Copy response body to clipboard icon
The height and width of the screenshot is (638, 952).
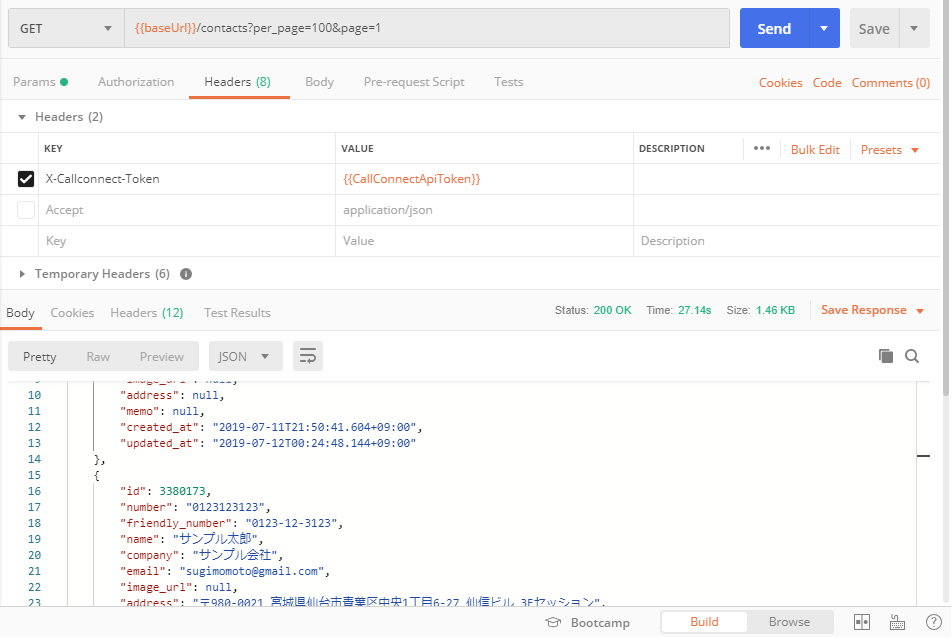pyautogui.click(x=886, y=356)
